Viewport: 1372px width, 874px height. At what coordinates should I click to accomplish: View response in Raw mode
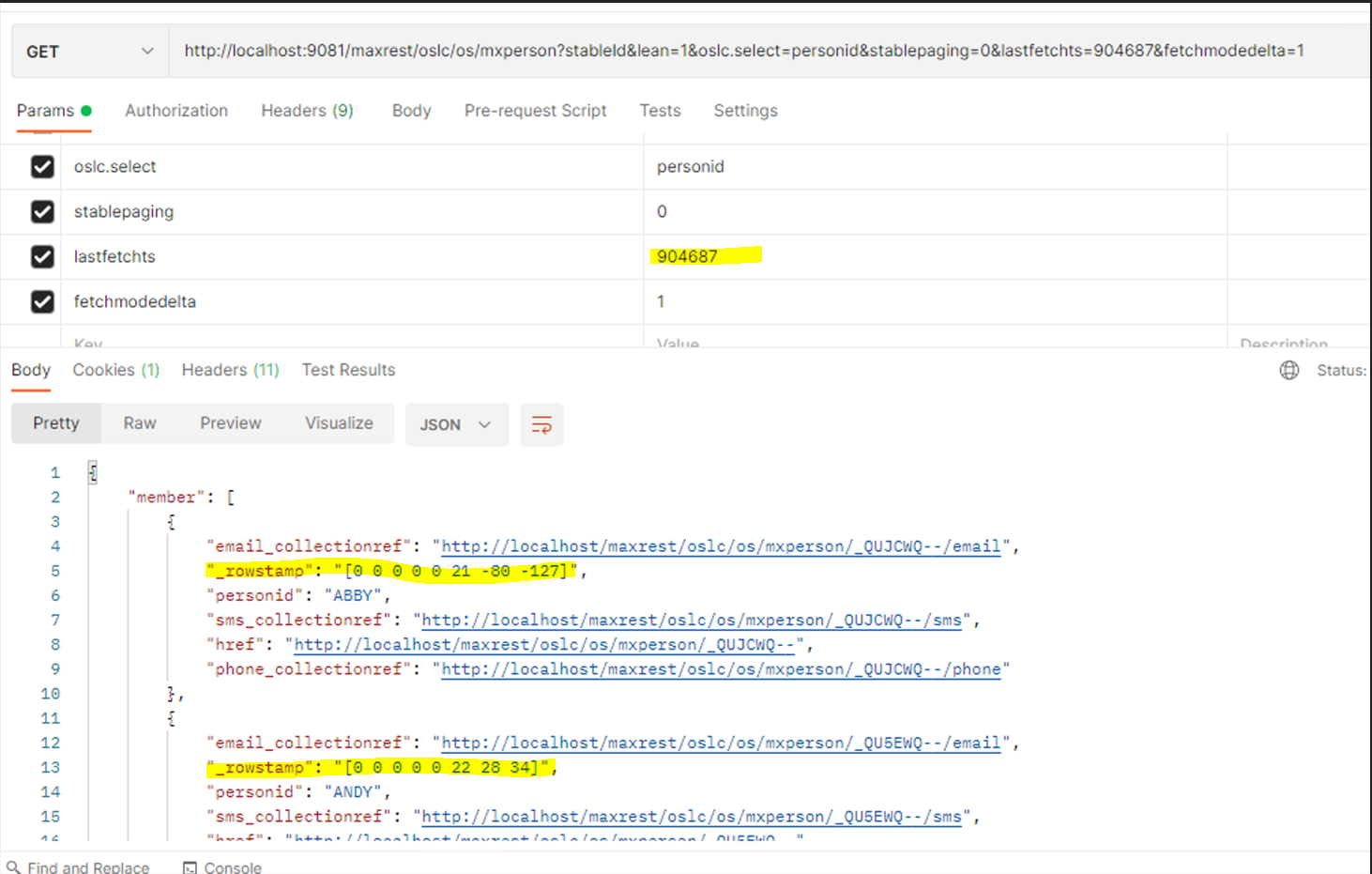[139, 423]
